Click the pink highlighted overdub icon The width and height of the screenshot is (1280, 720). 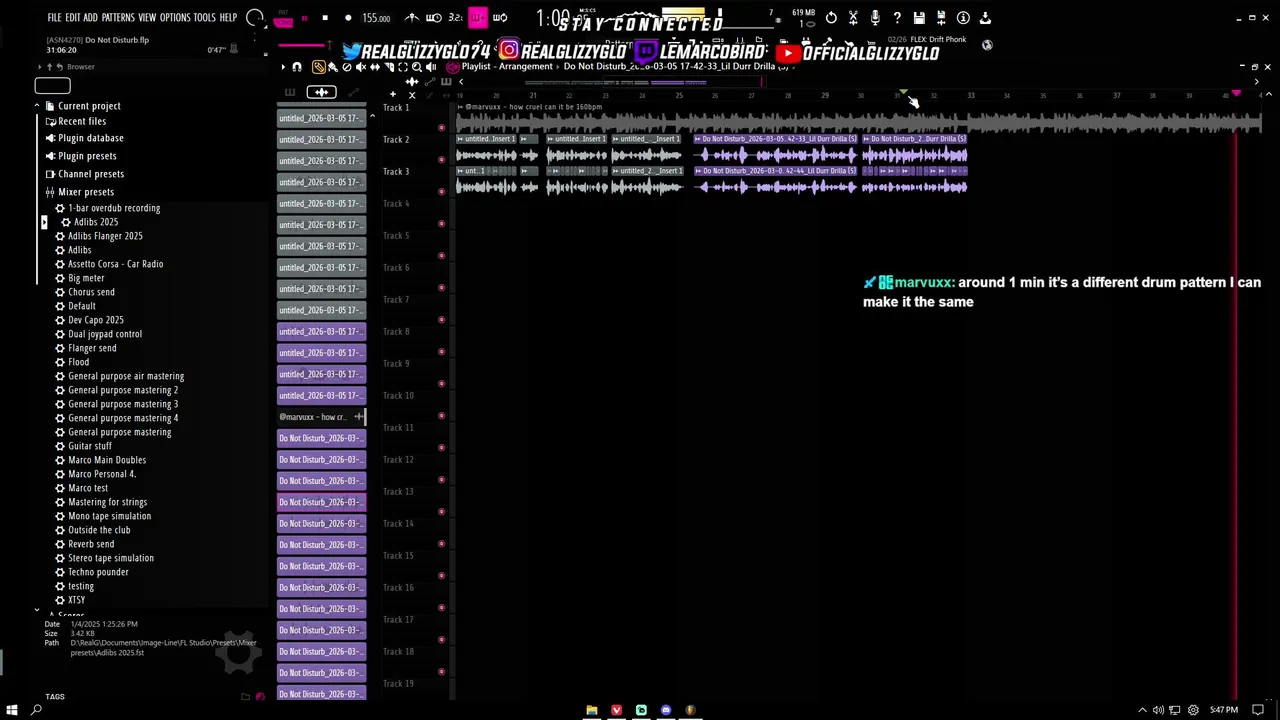tap(478, 17)
